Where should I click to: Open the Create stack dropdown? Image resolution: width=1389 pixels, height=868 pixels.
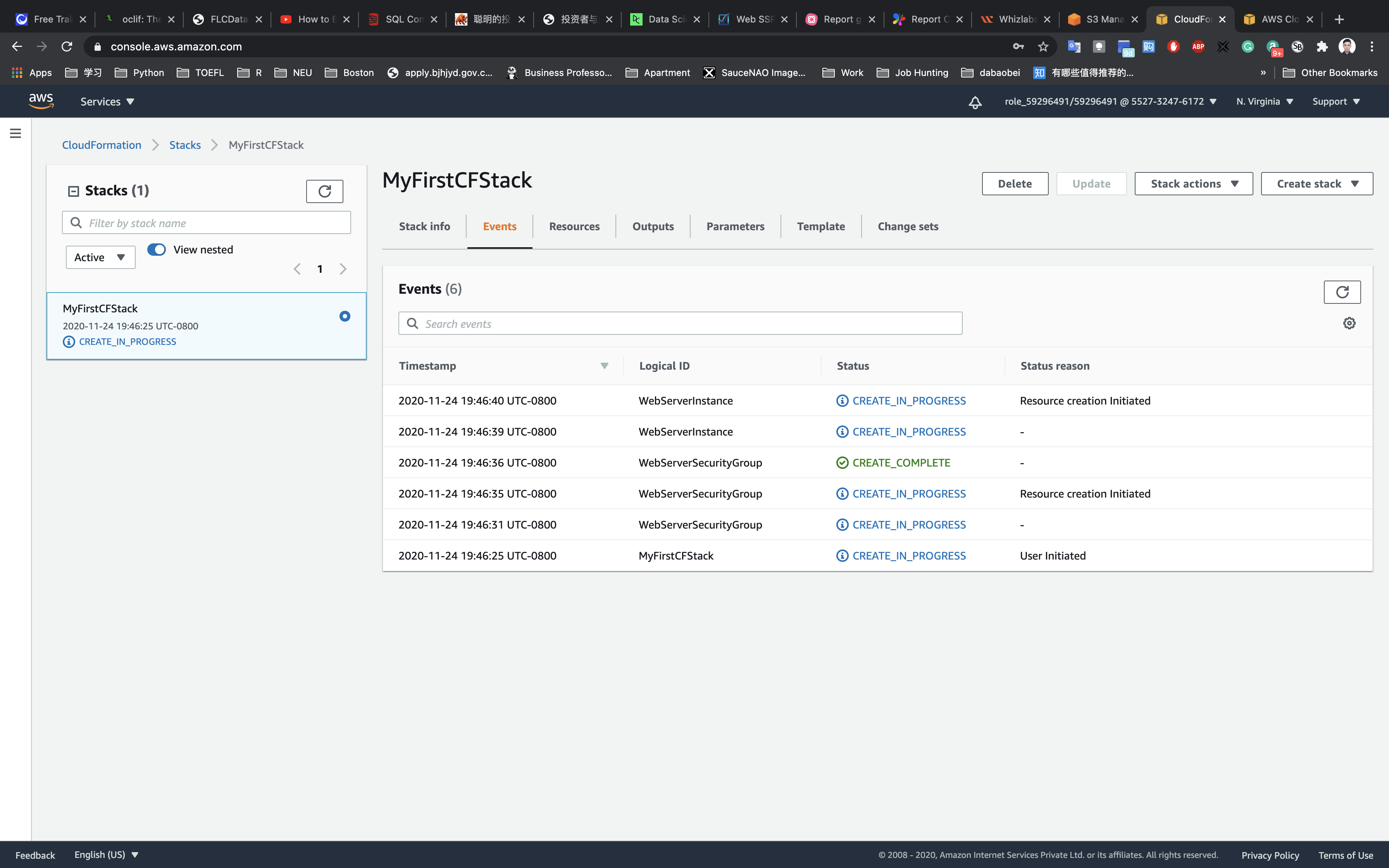pos(1316,184)
